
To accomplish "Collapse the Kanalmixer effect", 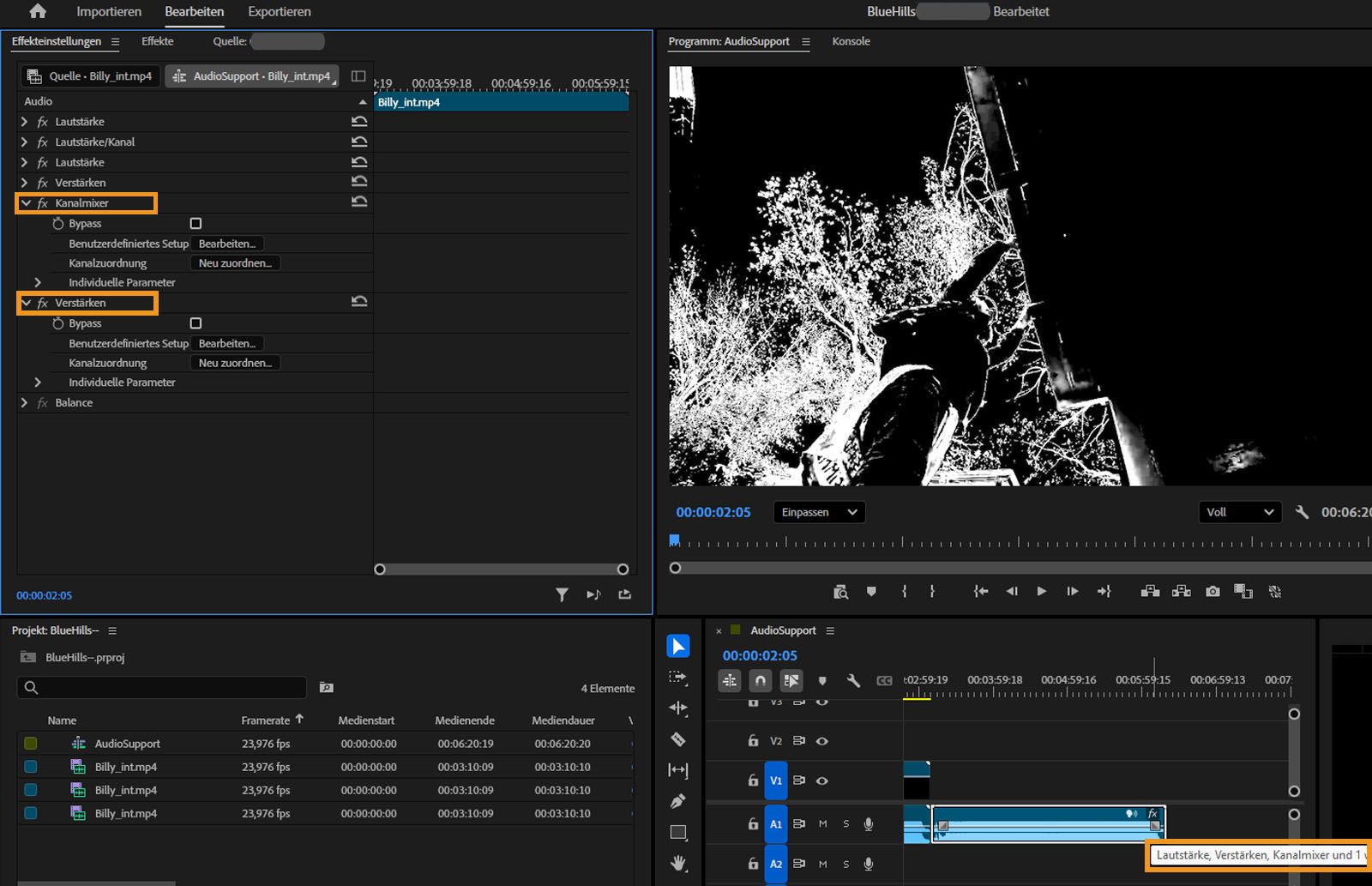I will pyautogui.click(x=26, y=203).
